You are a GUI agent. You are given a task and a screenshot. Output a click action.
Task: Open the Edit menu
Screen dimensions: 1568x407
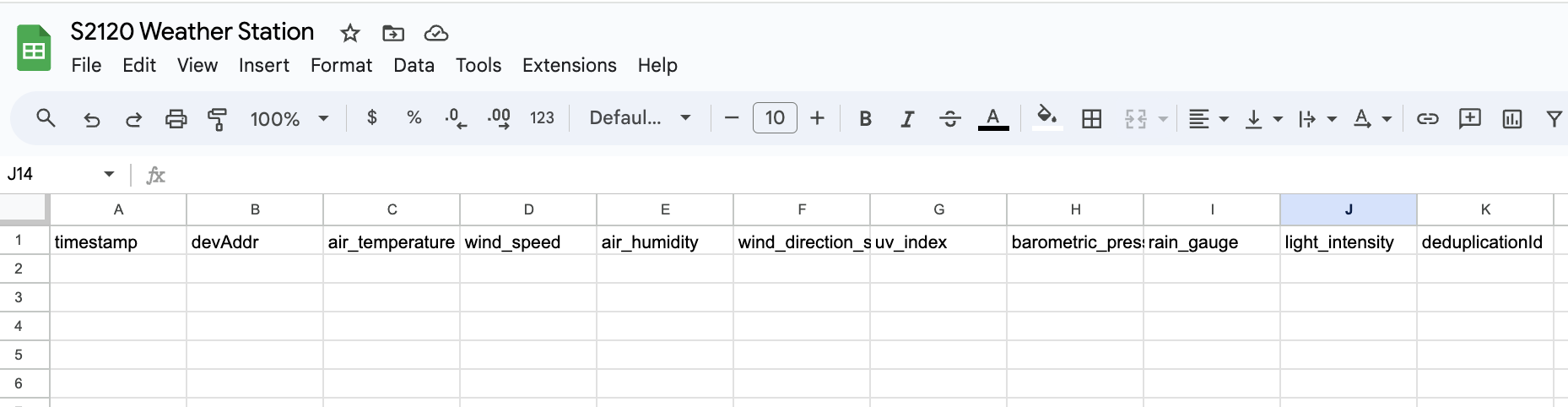[139, 65]
